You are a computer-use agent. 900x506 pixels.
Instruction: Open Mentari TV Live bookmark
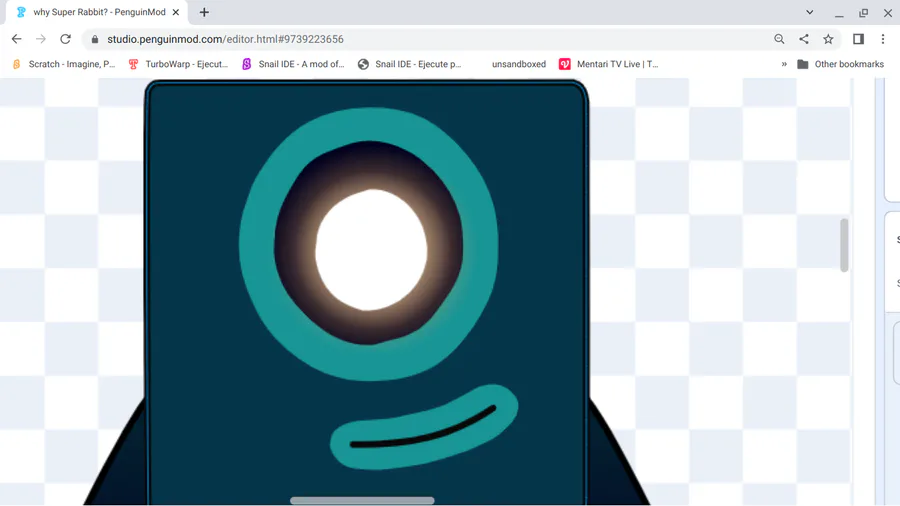(x=609, y=64)
